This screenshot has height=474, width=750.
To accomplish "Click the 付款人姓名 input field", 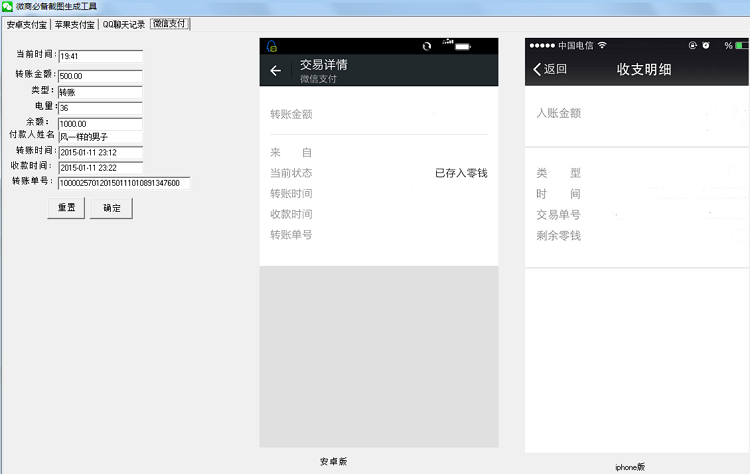I will 100,137.
